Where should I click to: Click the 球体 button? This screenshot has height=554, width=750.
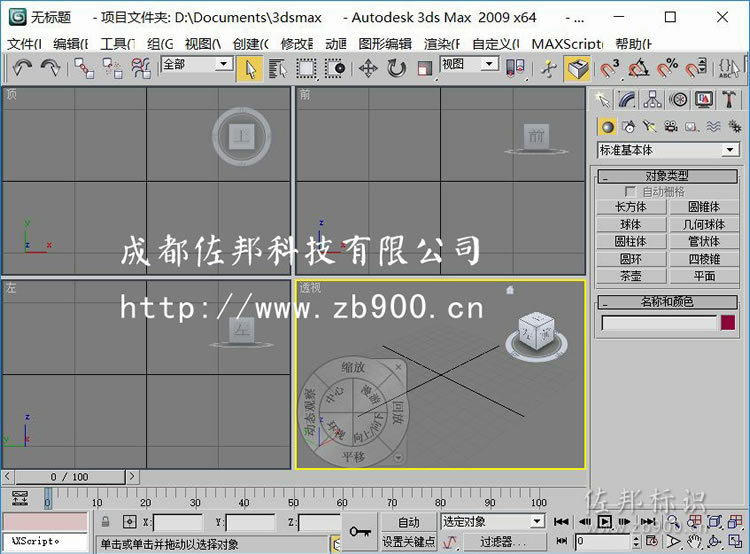tap(631, 224)
